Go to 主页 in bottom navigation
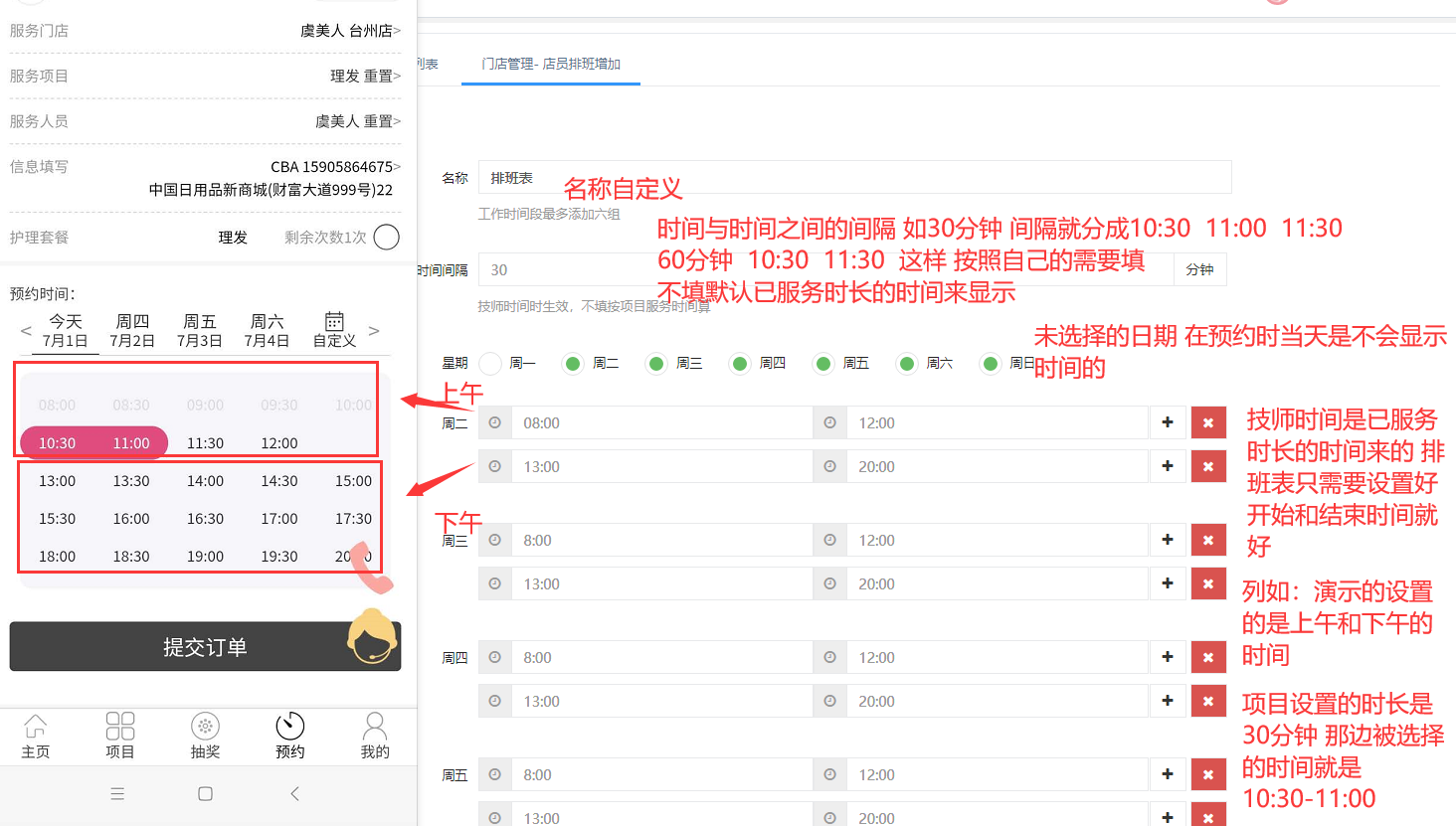 (x=36, y=737)
